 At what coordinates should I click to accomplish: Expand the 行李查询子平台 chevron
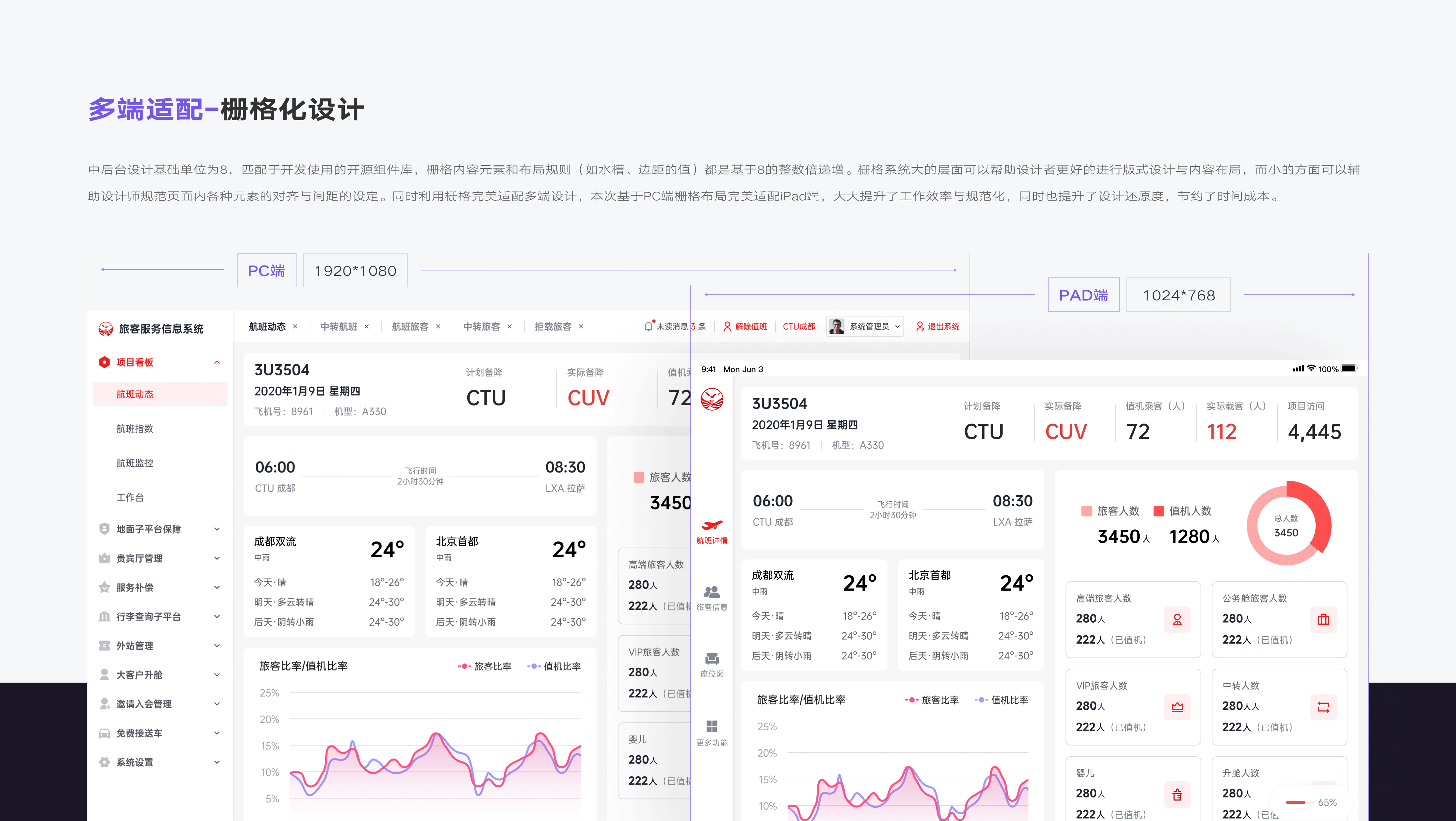(217, 616)
